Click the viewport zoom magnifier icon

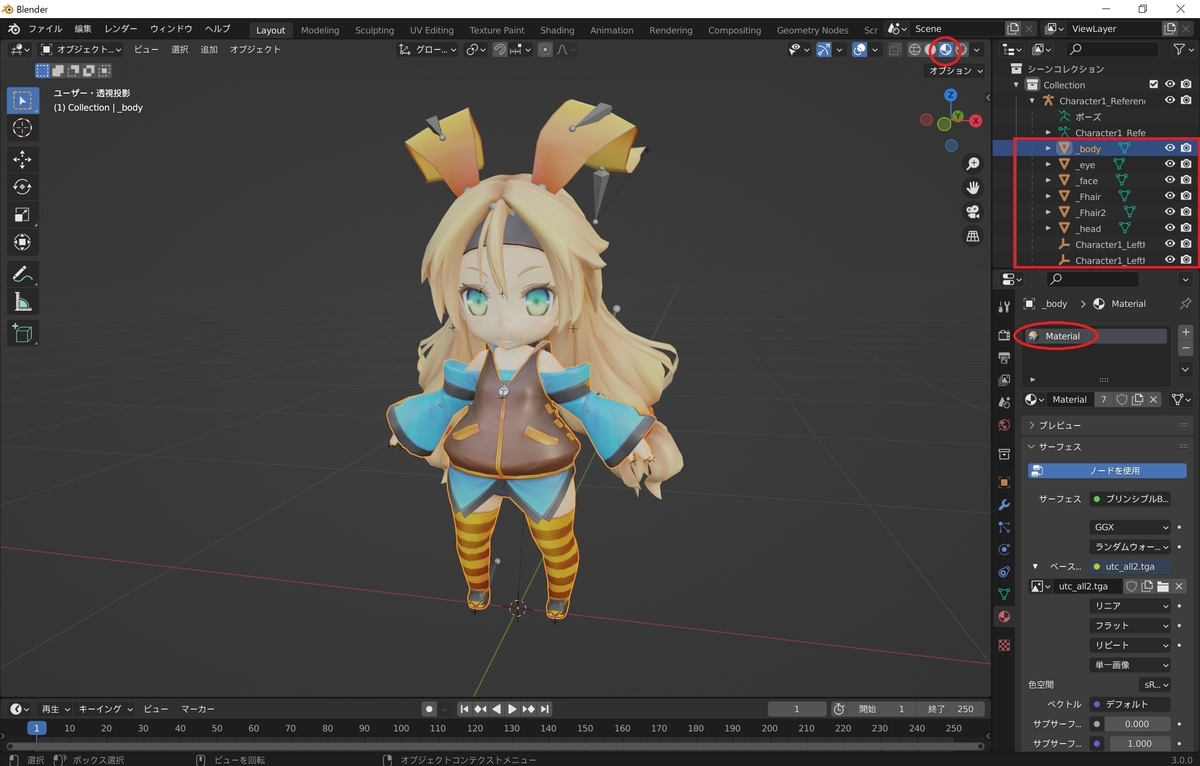click(972, 164)
